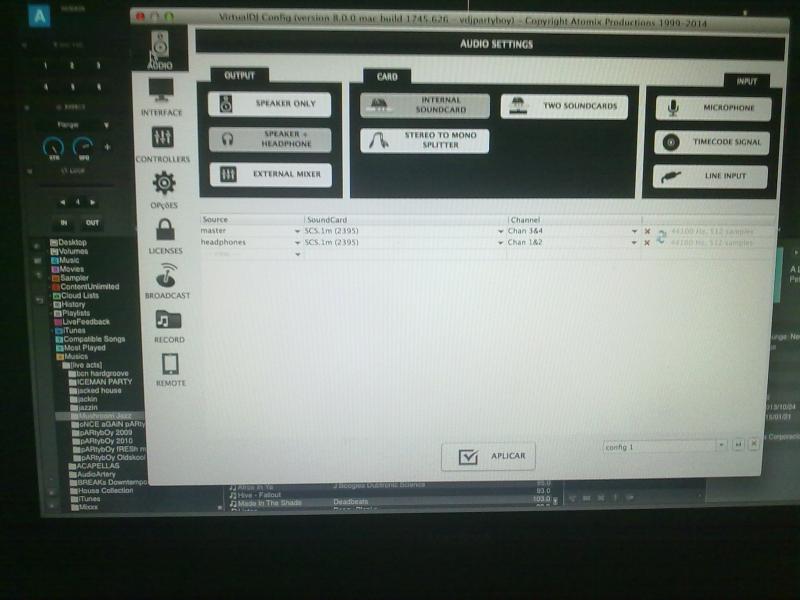Enable the Microphone input
This screenshot has width=800, height=600.
click(713, 108)
